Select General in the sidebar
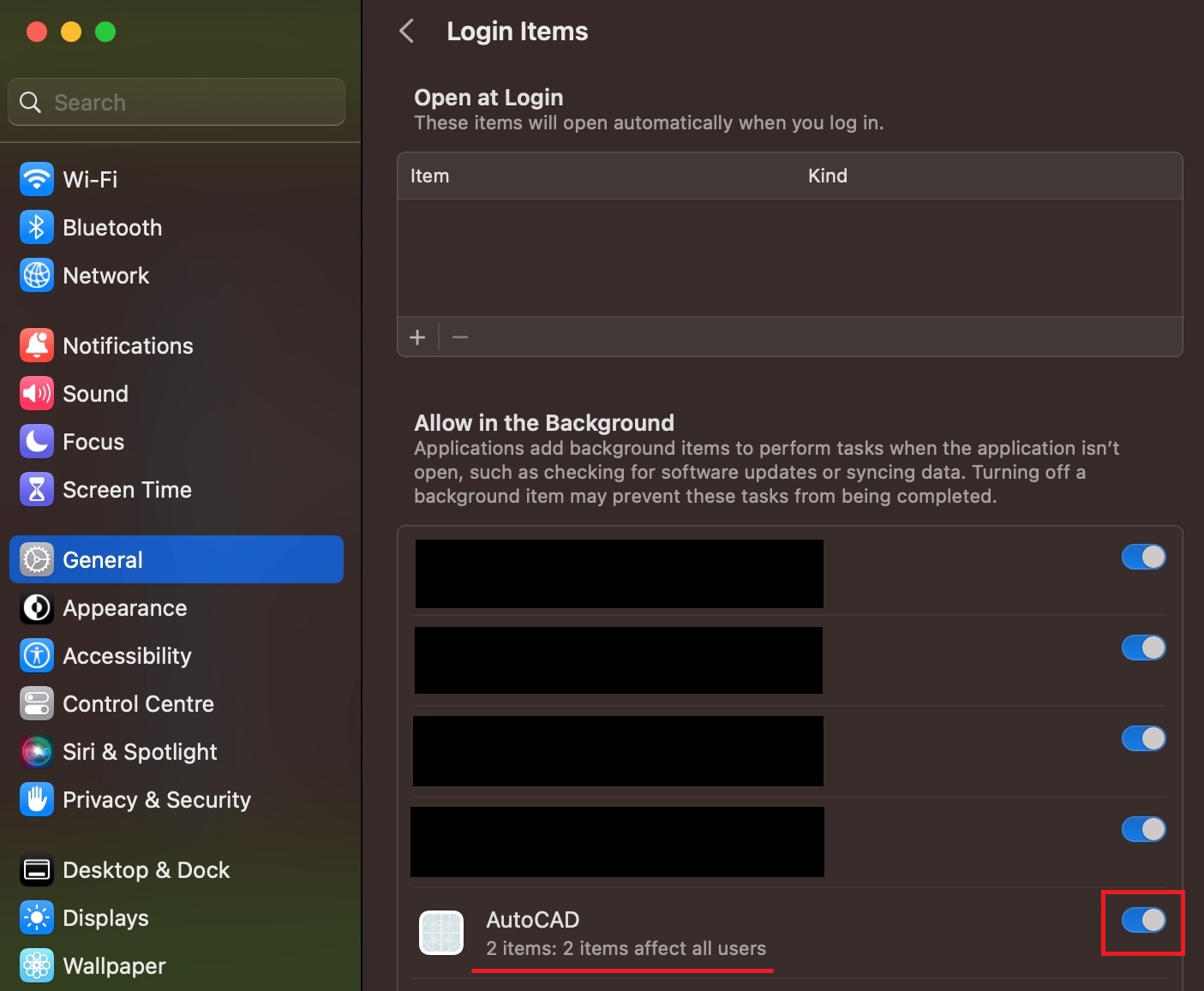 tap(102, 559)
